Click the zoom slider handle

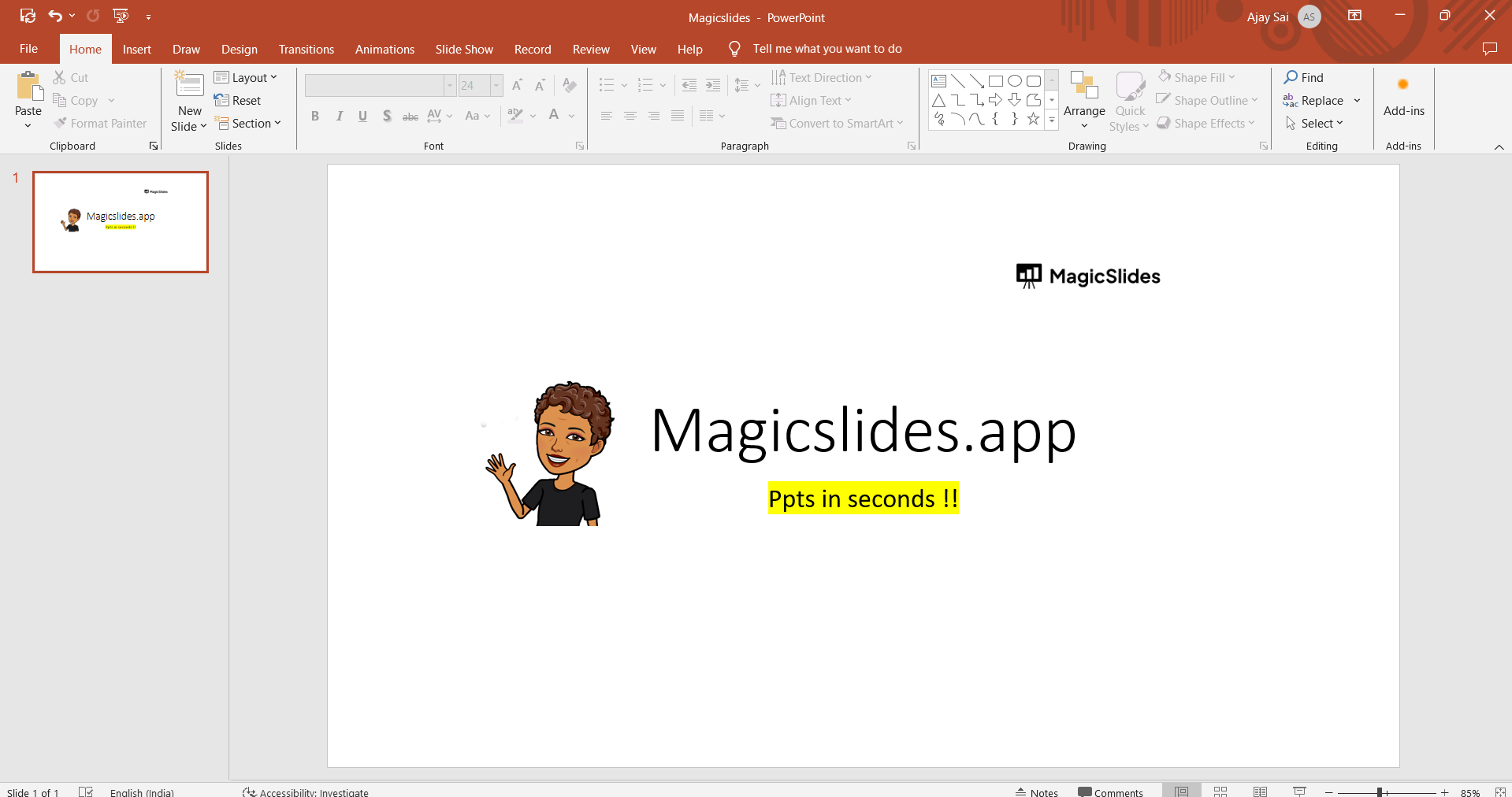[x=1380, y=792]
